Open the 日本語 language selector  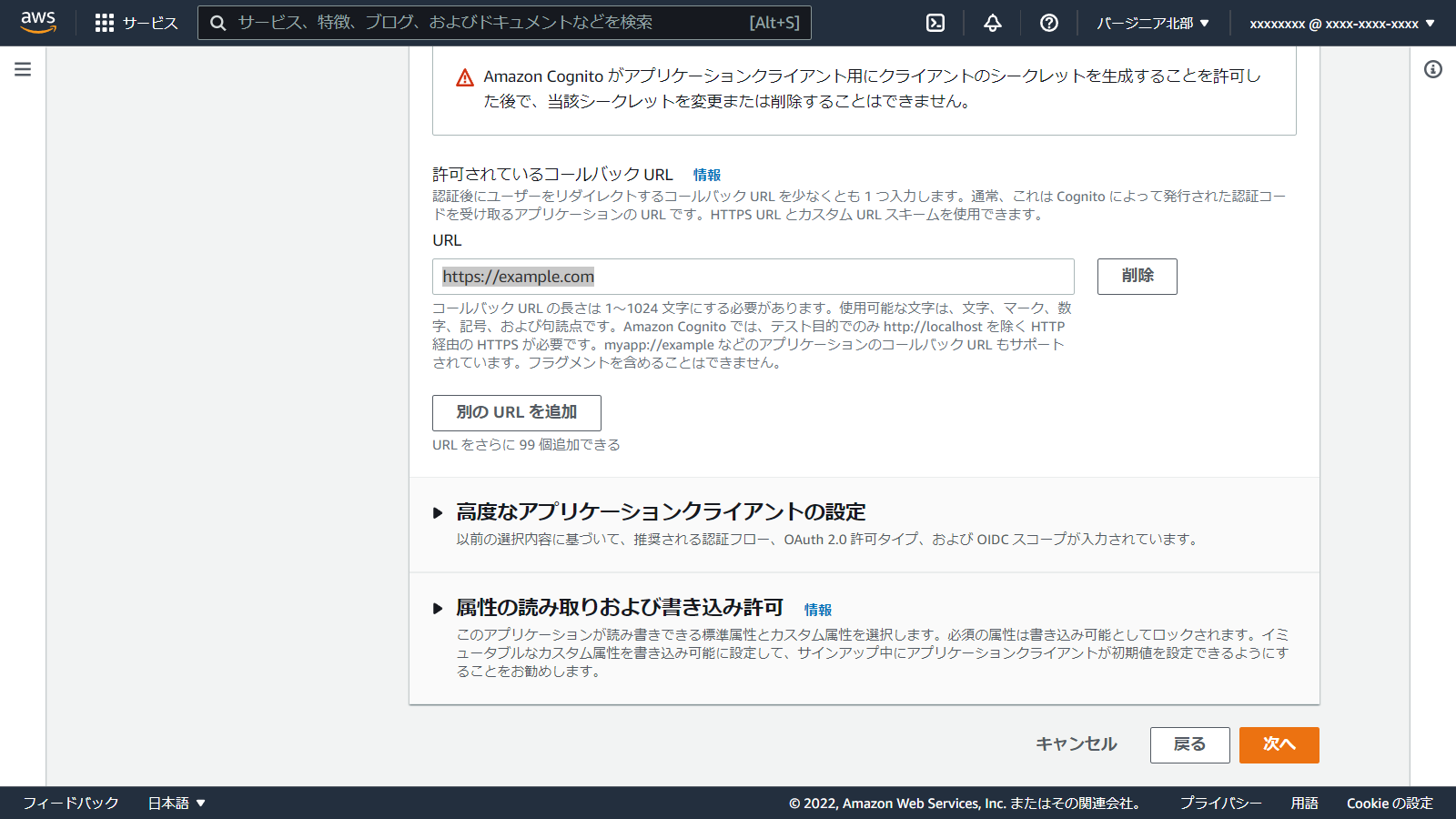tap(177, 803)
